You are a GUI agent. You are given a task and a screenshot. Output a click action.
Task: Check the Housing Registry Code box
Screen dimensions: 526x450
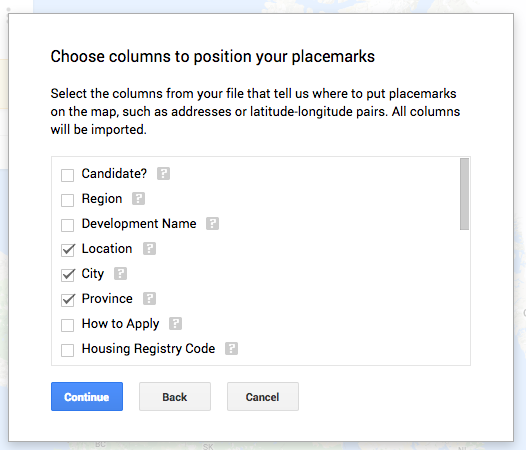coord(67,350)
